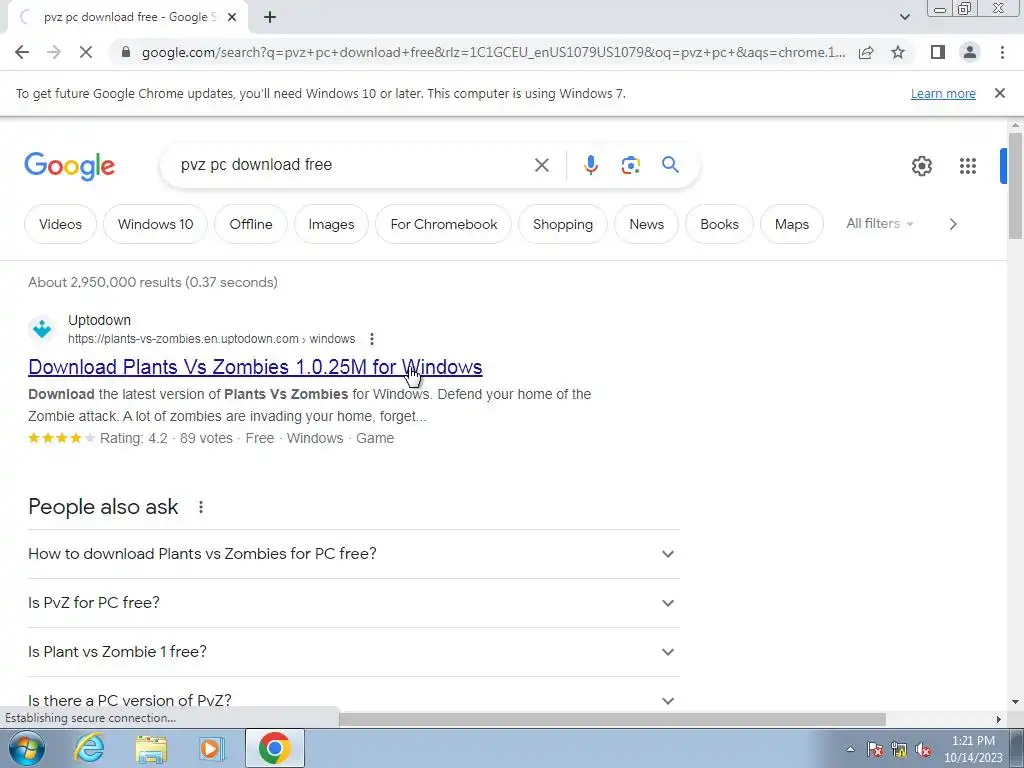Image resolution: width=1024 pixels, height=768 pixels.
Task: Launch Internet Explorer from the taskbar
Action: (x=89, y=748)
